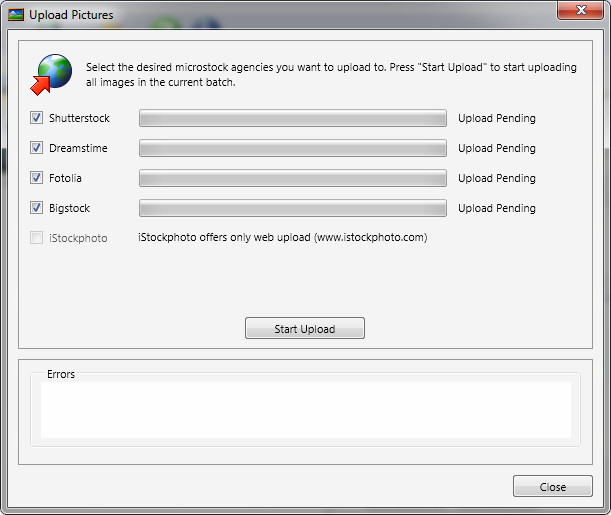Click the Bigstock label
The width and height of the screenshot is (611, 515).
point(69,208)
